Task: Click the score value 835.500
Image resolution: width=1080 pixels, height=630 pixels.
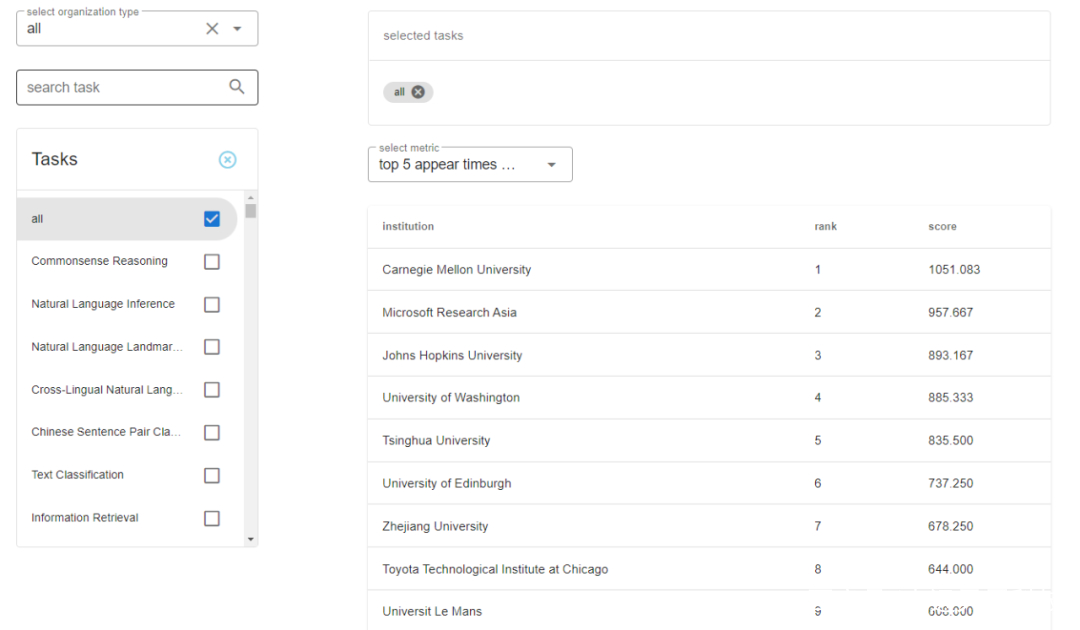Action: [x=951, y=441]
